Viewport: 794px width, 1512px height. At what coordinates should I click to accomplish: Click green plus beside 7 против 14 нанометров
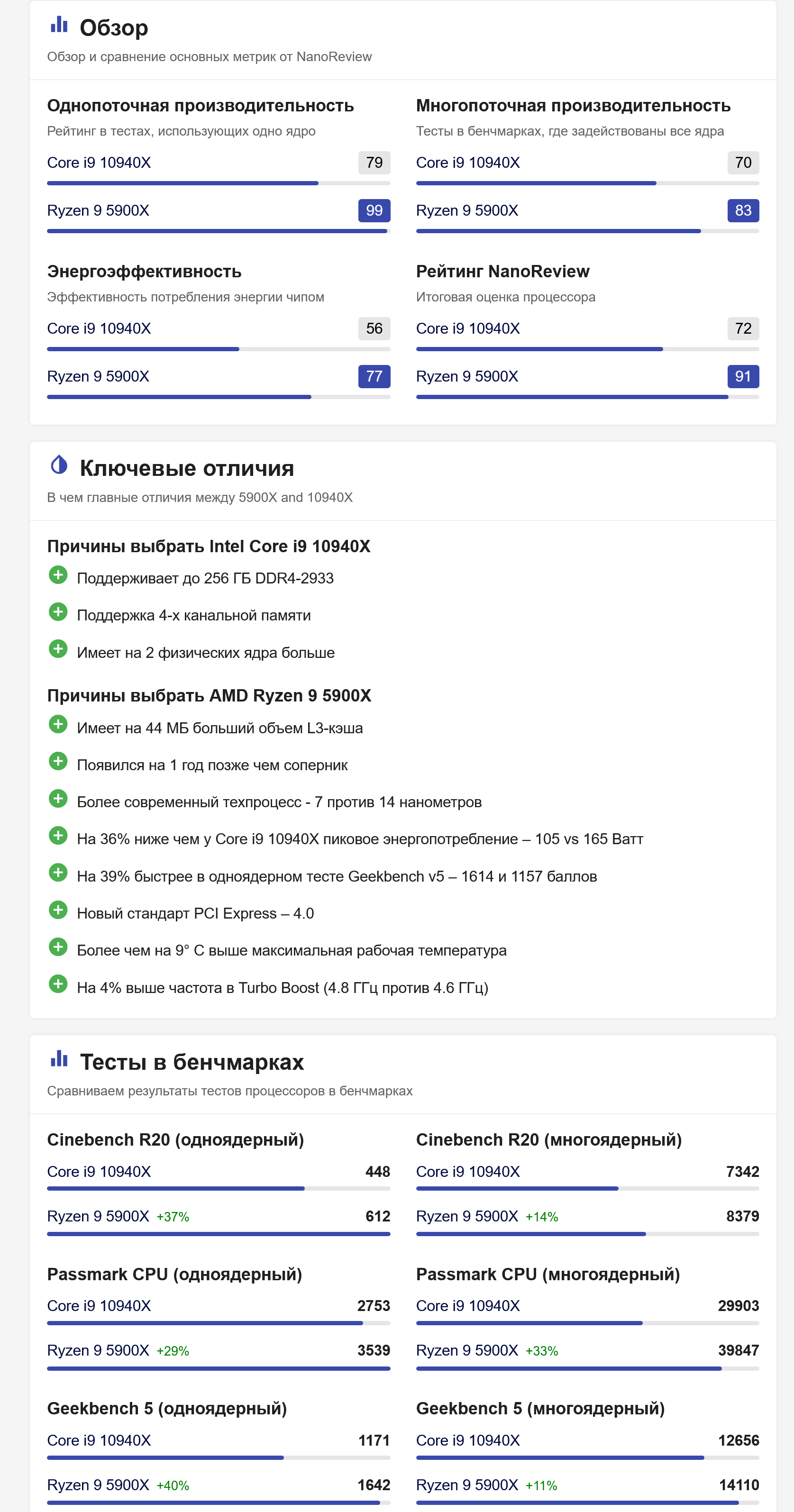[58, 799]
